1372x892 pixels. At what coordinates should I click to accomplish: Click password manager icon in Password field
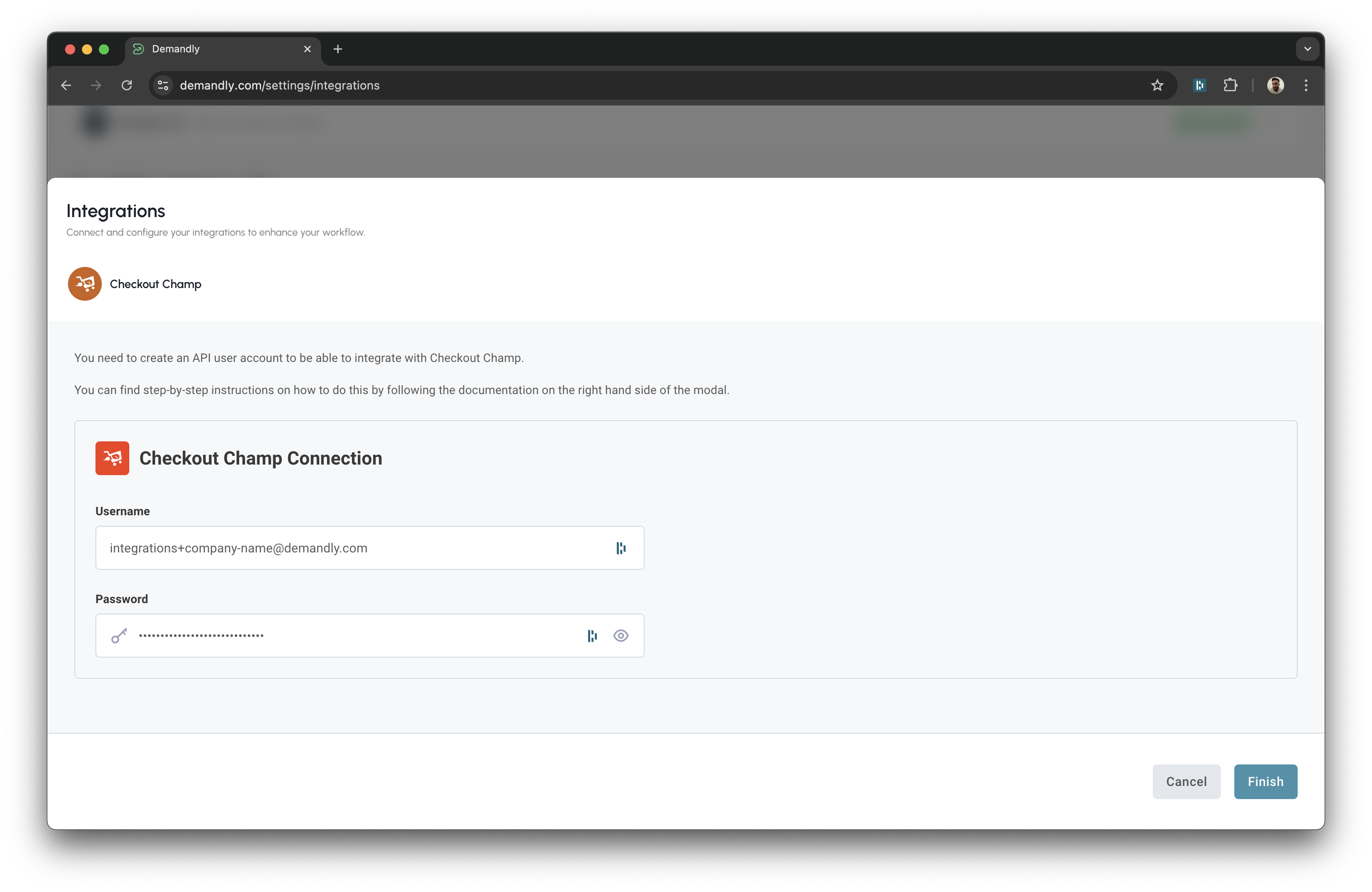[592, 636]
